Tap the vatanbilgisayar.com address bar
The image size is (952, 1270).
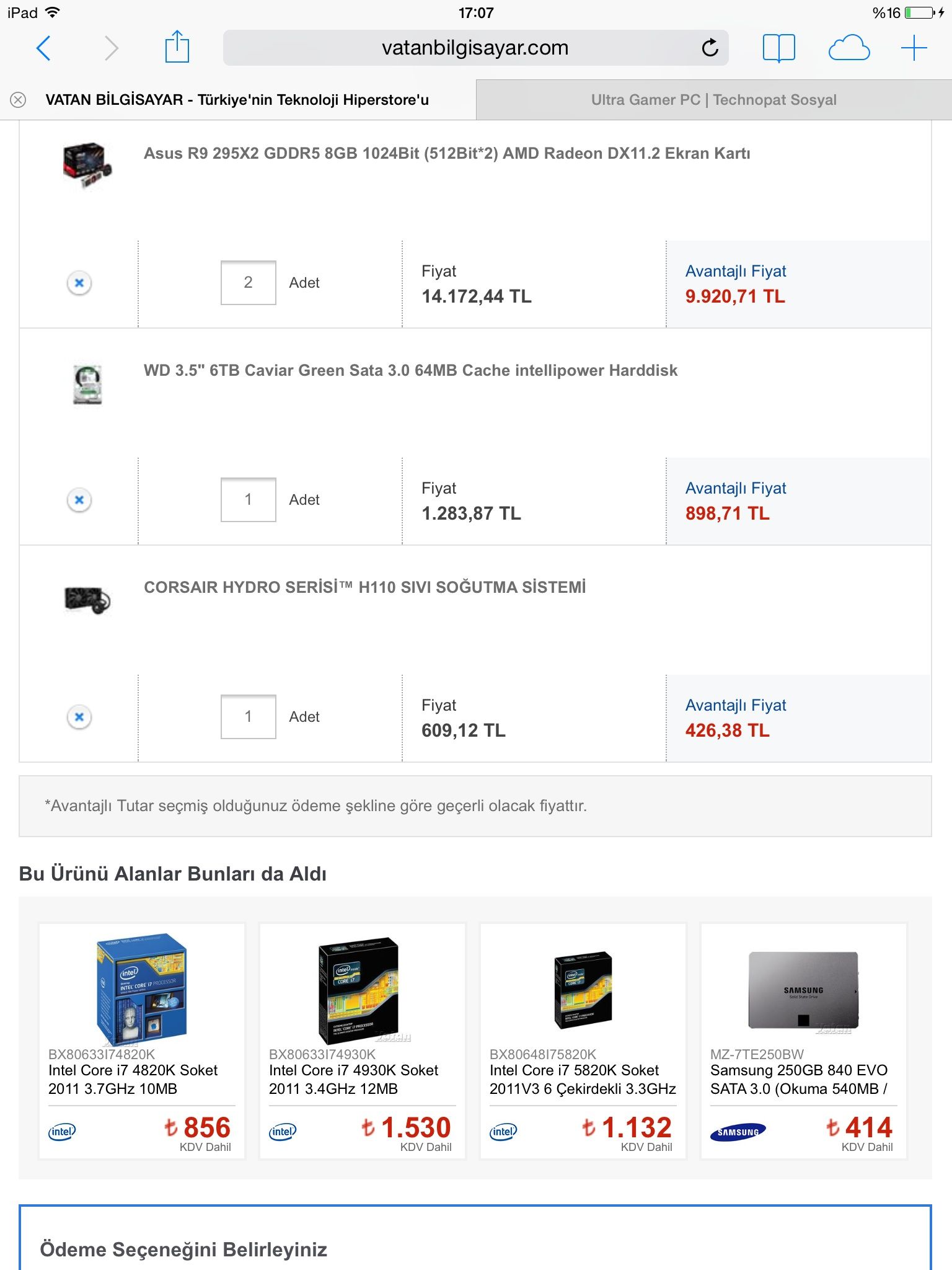tap(475, 48)
